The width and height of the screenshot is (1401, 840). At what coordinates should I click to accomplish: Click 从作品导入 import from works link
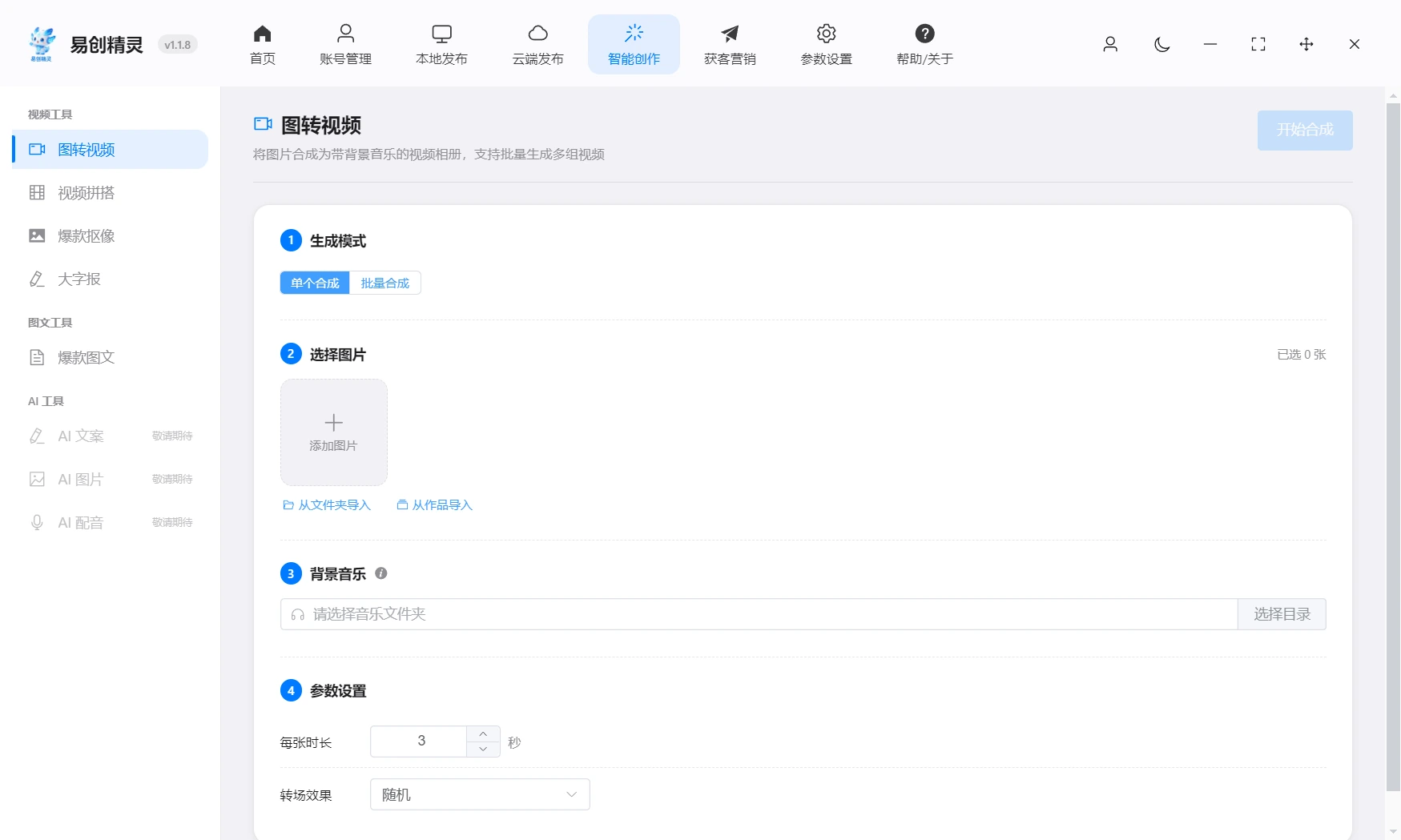pyautogui.click(x=435, y=505)
